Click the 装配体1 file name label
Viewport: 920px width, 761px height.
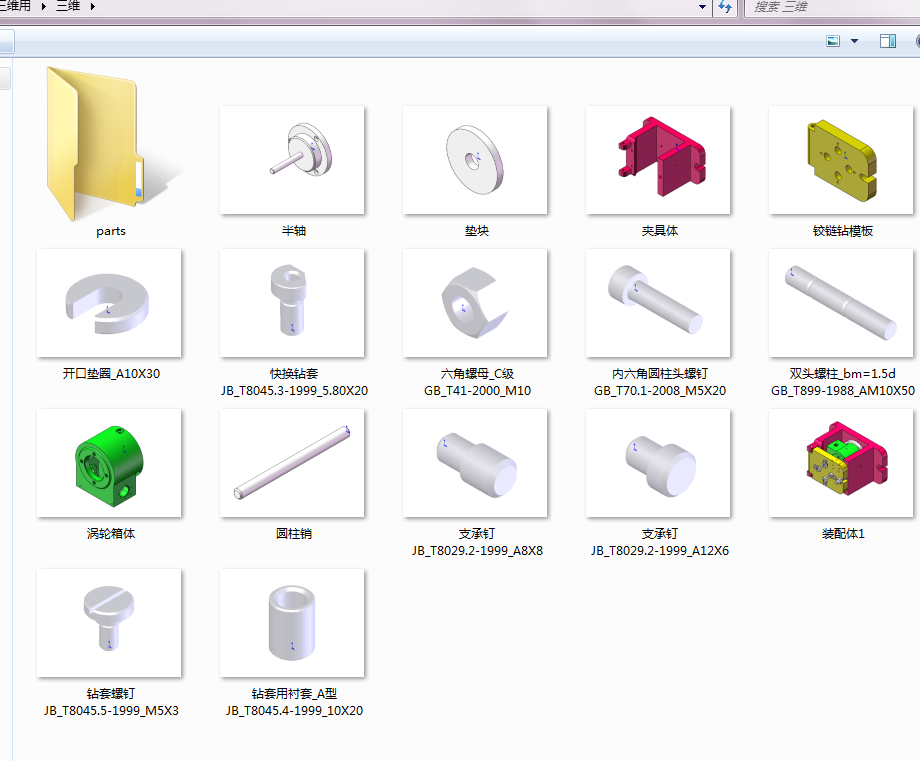843,534
